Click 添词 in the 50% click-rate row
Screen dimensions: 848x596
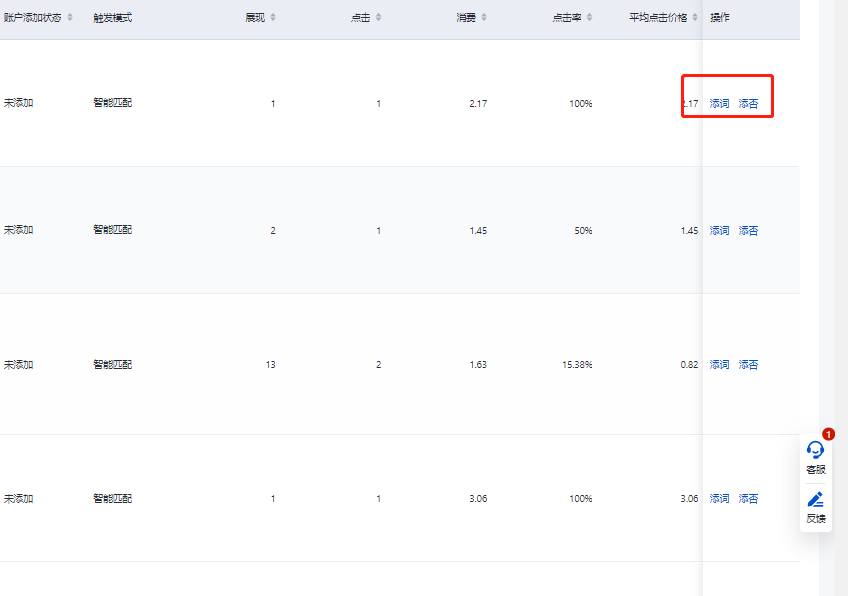(719, 231)
